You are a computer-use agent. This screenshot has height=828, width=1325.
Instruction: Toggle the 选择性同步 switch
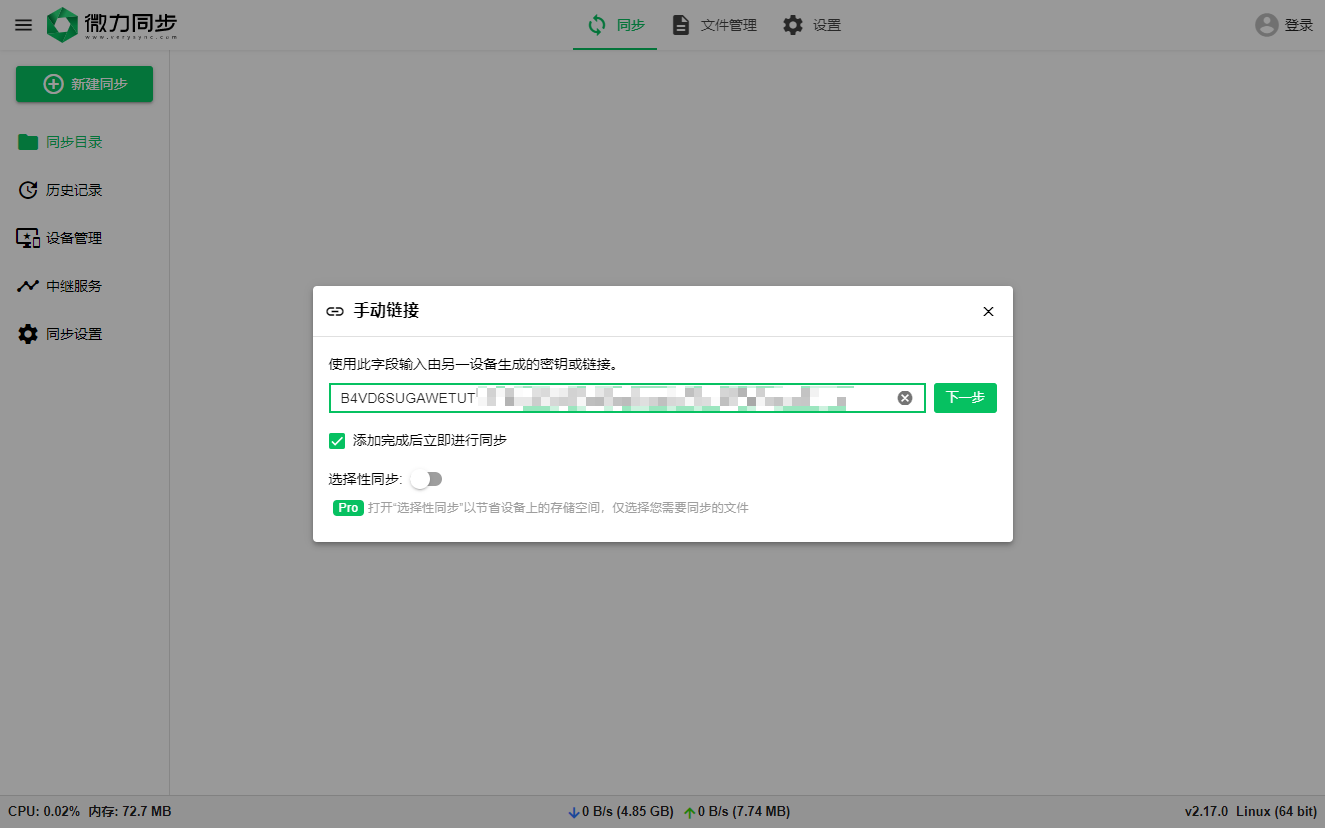[426, 479]
